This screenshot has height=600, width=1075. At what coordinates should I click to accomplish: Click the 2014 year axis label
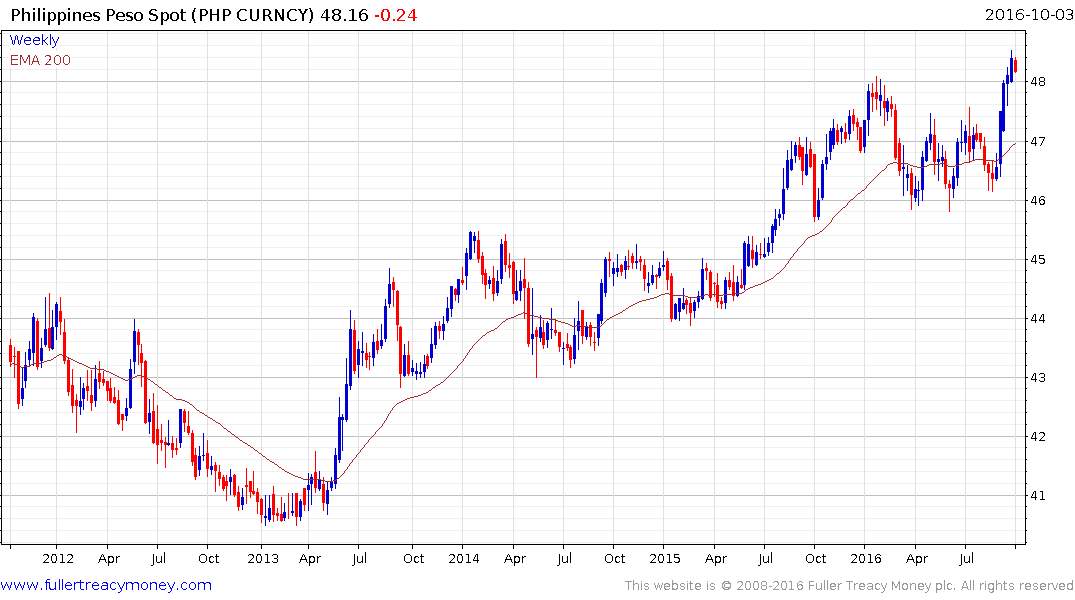(464, 558)
